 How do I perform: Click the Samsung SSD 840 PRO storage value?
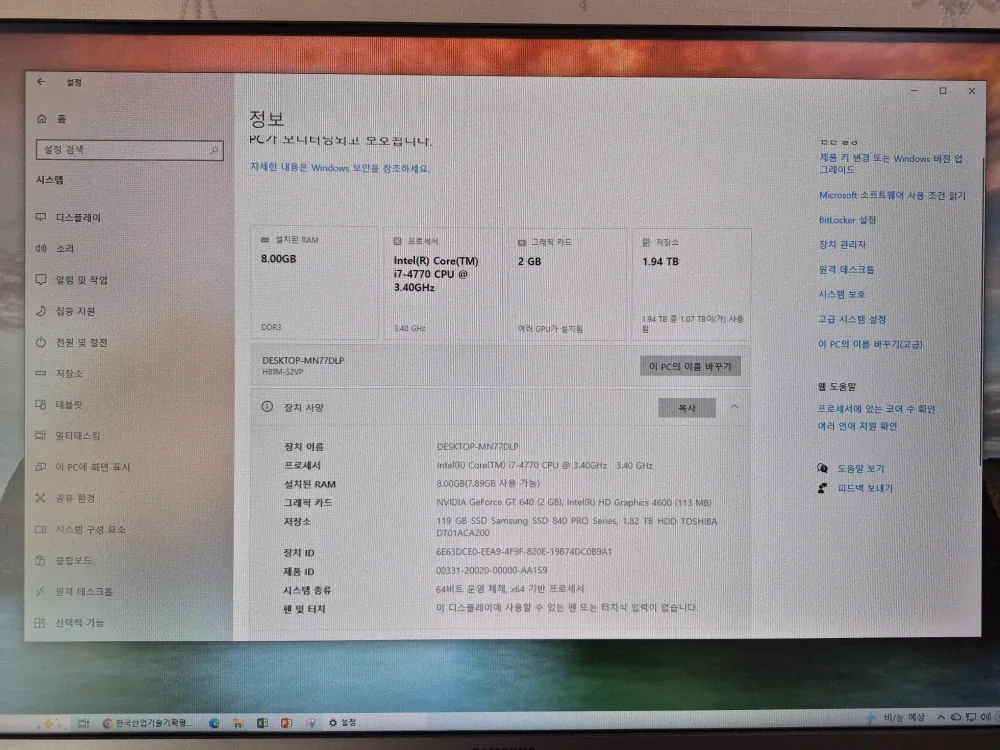coord(577,527)
